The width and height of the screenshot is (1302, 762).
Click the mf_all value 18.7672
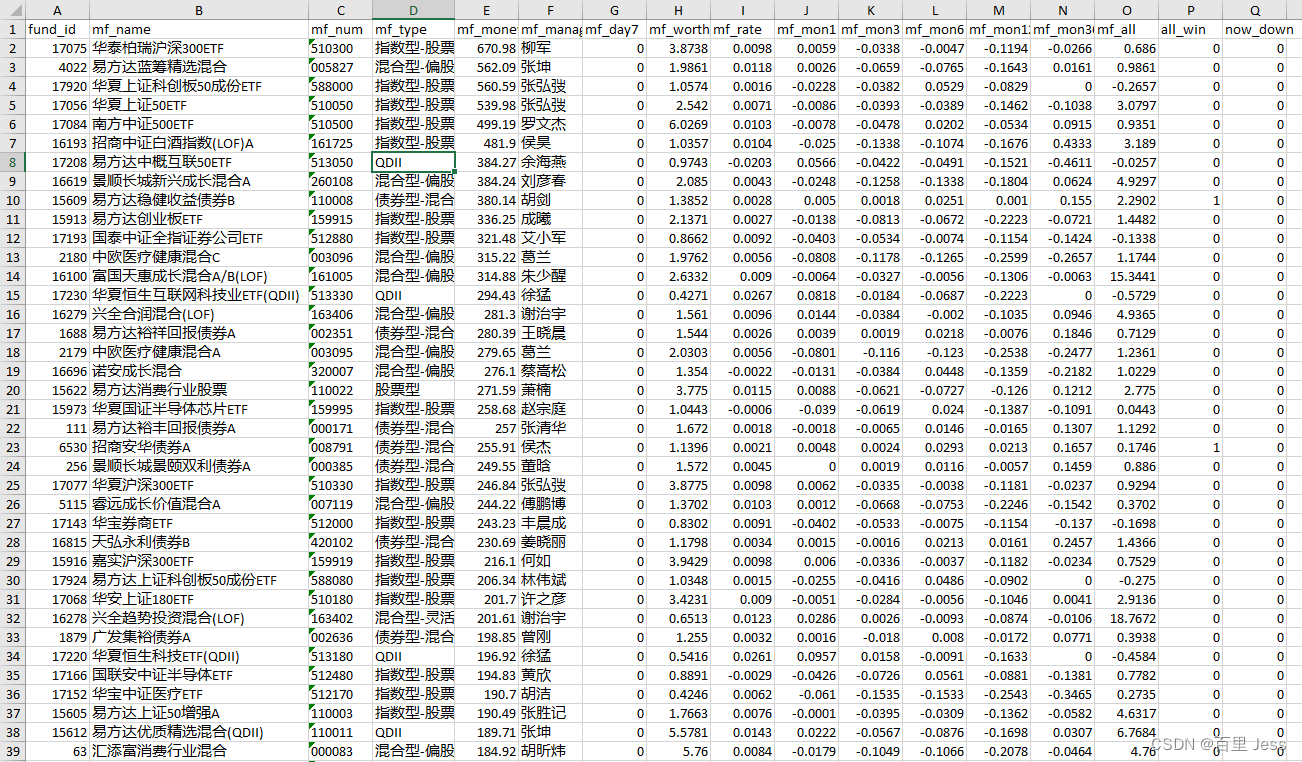[1126, 618]
